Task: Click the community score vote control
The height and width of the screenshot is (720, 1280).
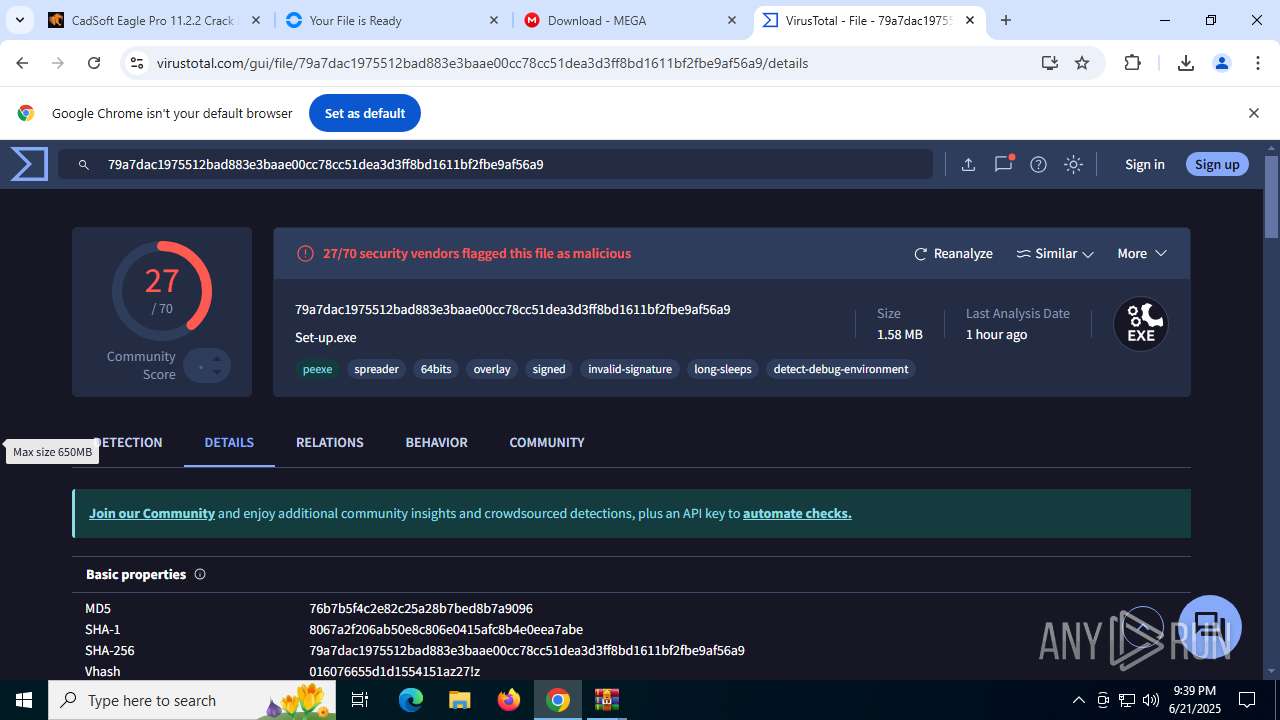Action: 207,366
